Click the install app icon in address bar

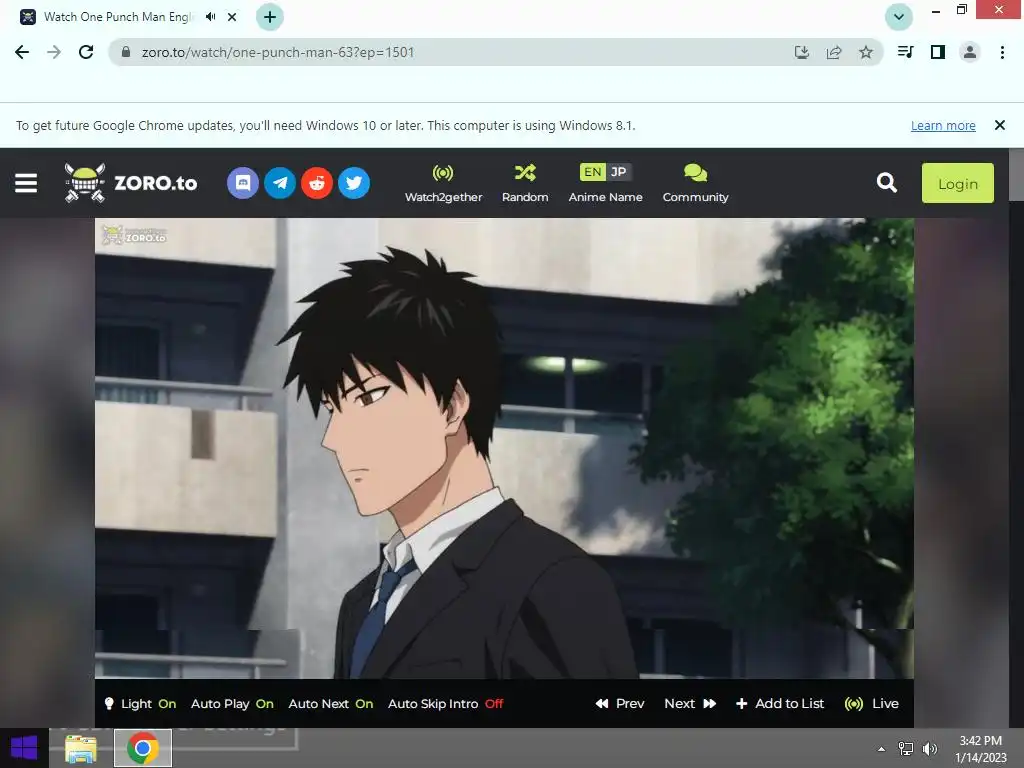coord(802,52)
